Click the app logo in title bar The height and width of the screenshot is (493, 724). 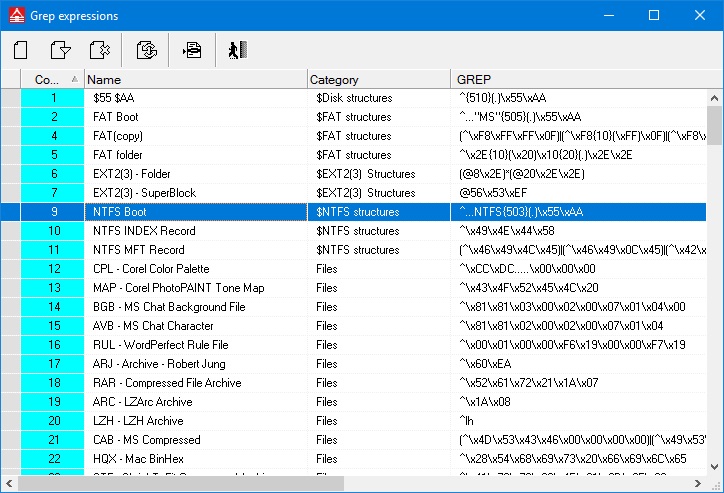click(x=14, y=15)
